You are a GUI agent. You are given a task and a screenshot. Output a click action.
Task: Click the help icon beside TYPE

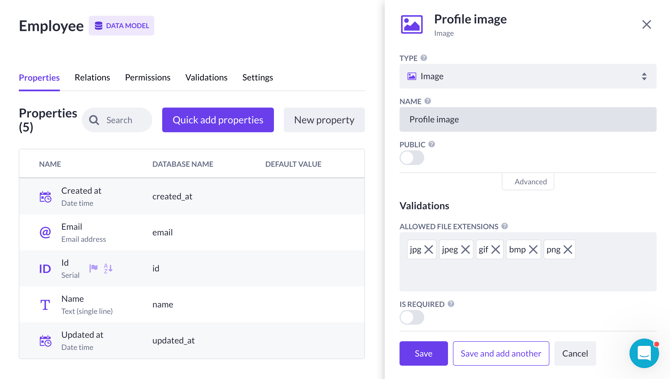click(423, 58)
